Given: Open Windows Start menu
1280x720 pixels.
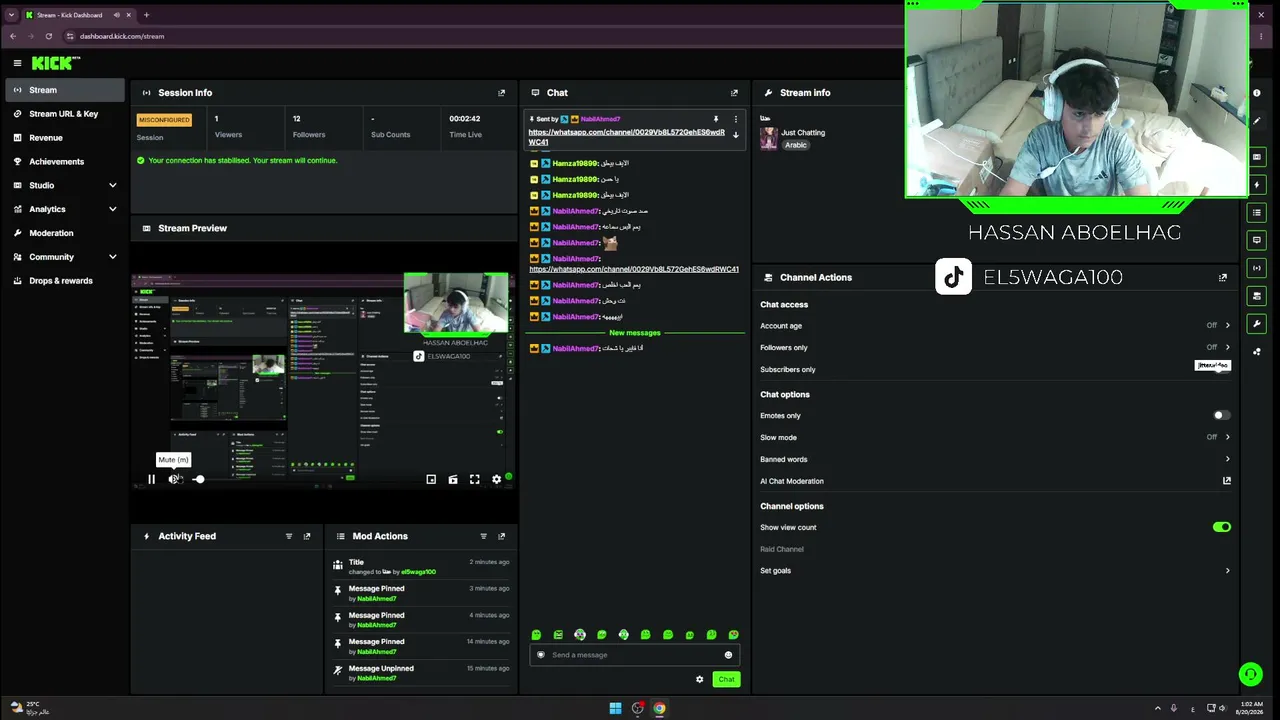Looking at the screenshot, I should pos(615,709).
